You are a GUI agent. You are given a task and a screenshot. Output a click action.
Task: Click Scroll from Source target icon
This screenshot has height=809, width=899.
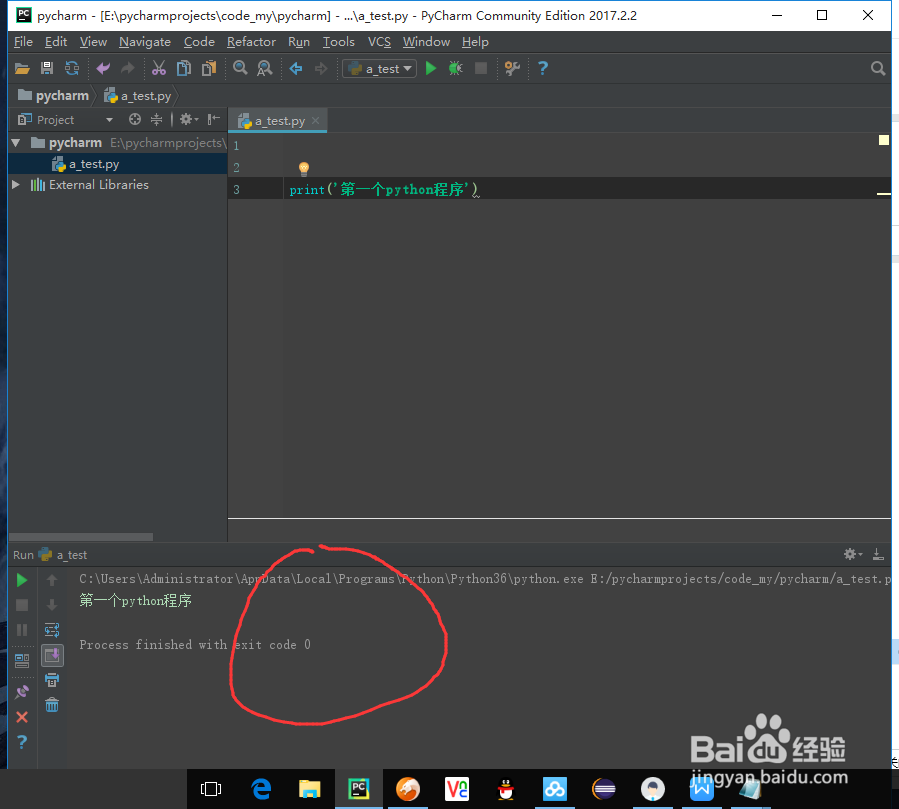[135, 119]
